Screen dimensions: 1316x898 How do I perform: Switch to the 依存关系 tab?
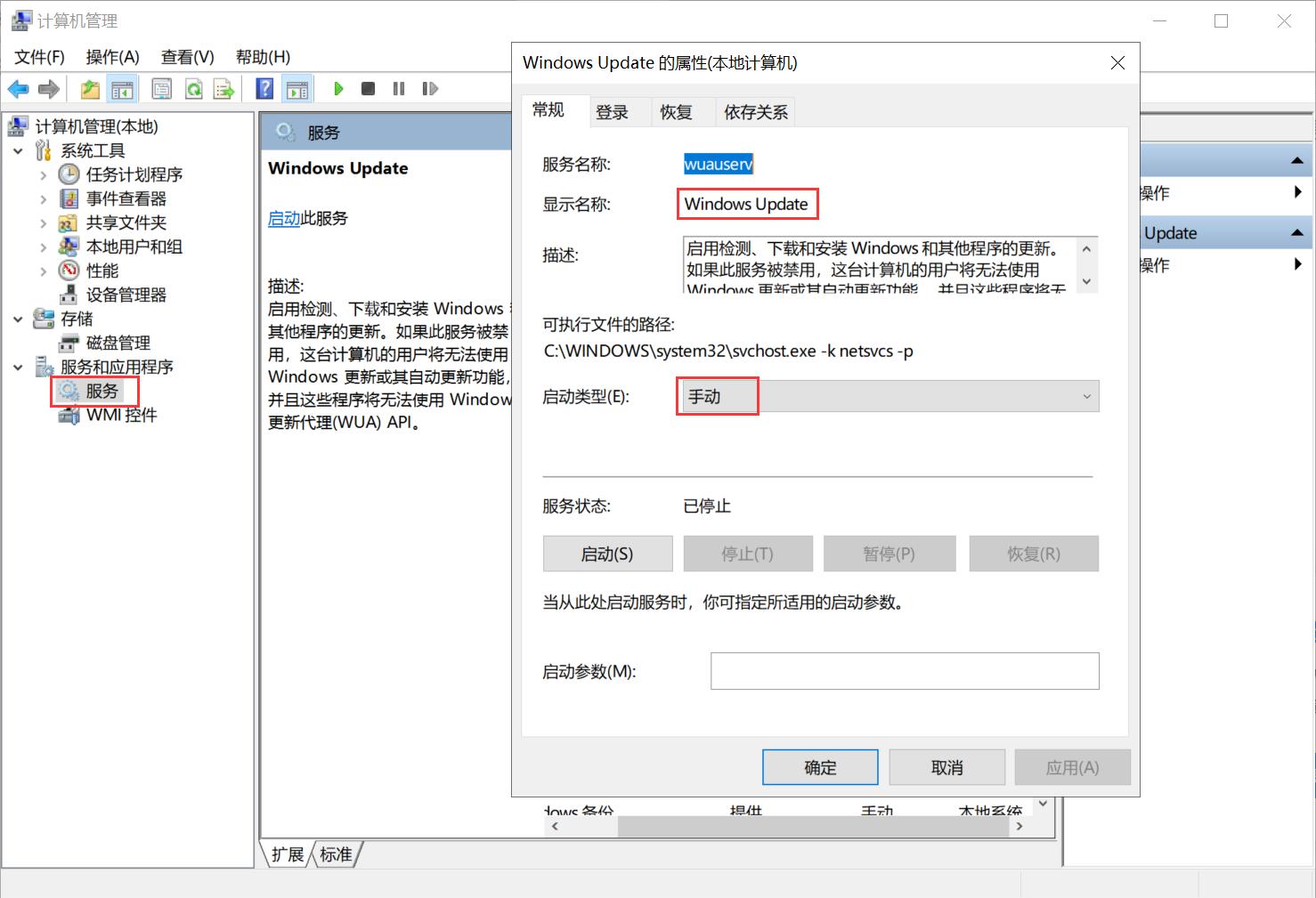(x=754, y=111)
